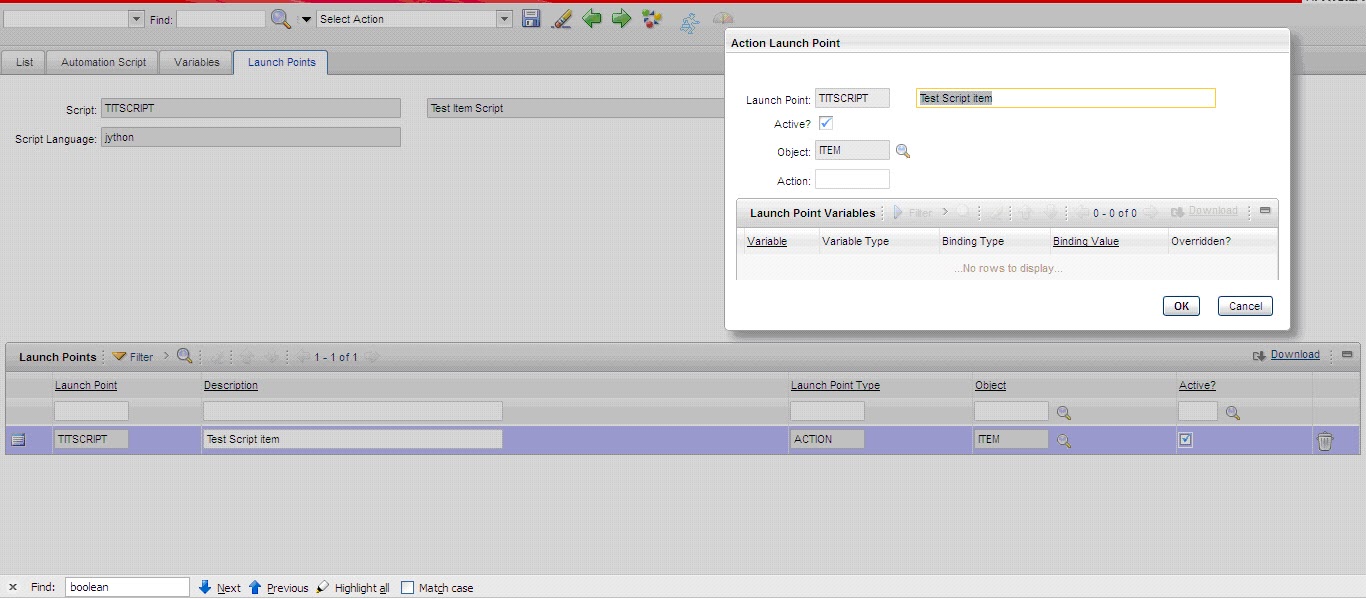Screen dimensions: 1366x599
Task: Toggle the Active? checkbox in the dialog
Action: (x=826, y=123)
